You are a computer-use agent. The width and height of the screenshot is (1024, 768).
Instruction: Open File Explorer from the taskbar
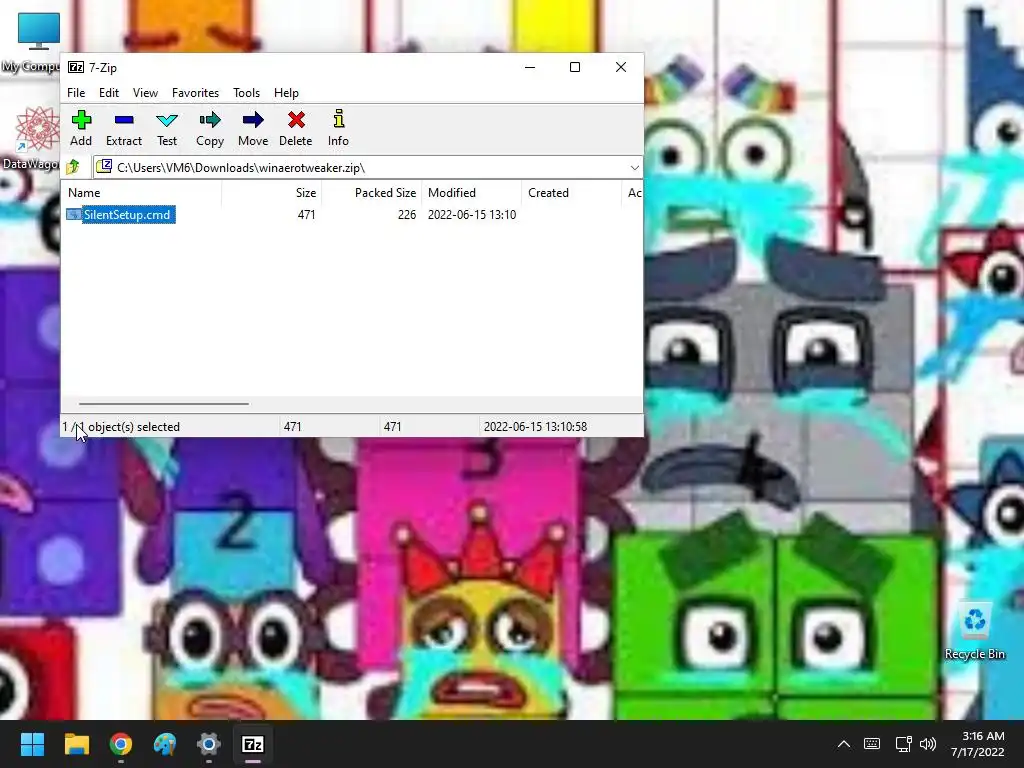point(76,744)
